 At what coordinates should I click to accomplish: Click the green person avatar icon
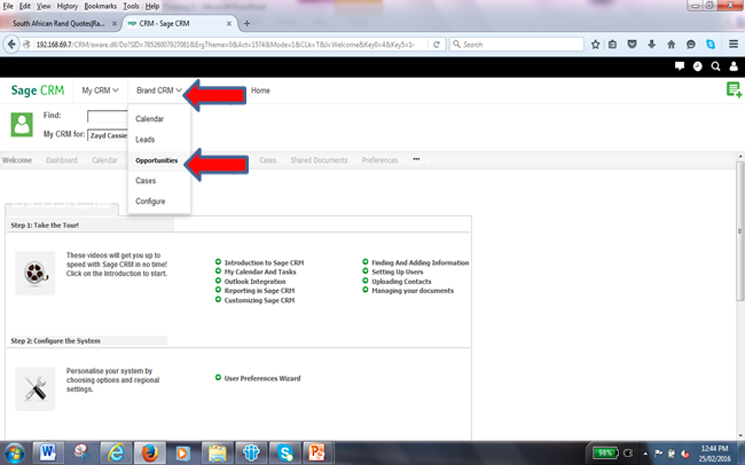pos(22,124)
